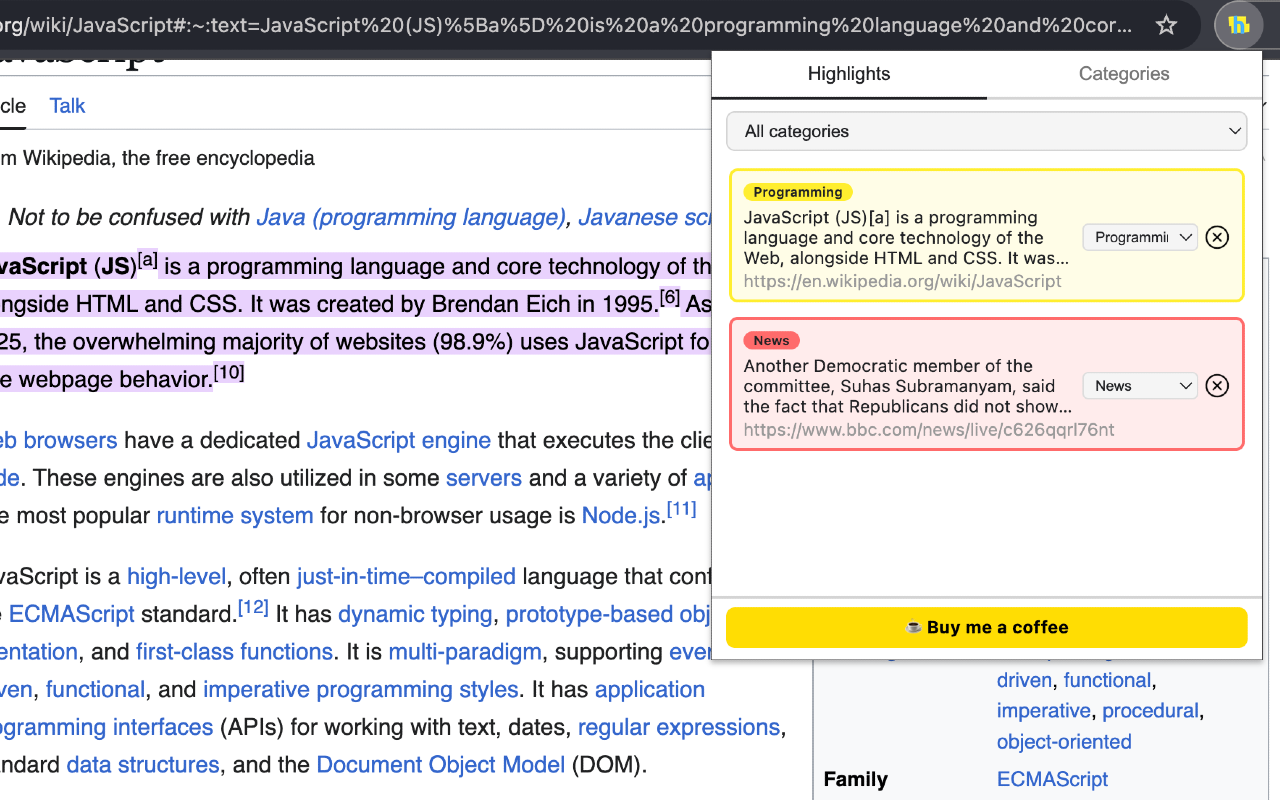Open the high-level link
The image size is (1280, 800).
[177, 576]
